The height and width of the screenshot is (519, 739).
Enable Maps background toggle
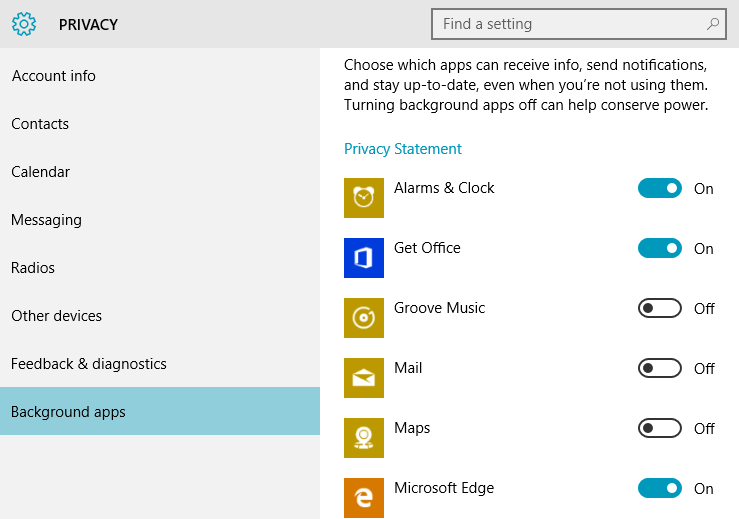click(660, 428)
